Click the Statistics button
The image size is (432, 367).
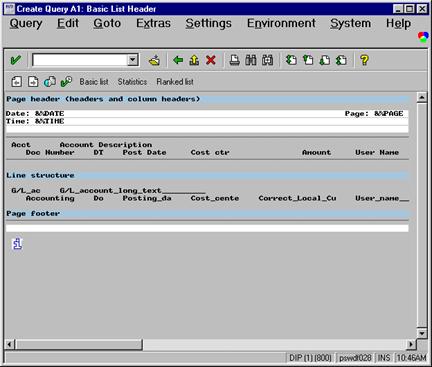[132, 82]
